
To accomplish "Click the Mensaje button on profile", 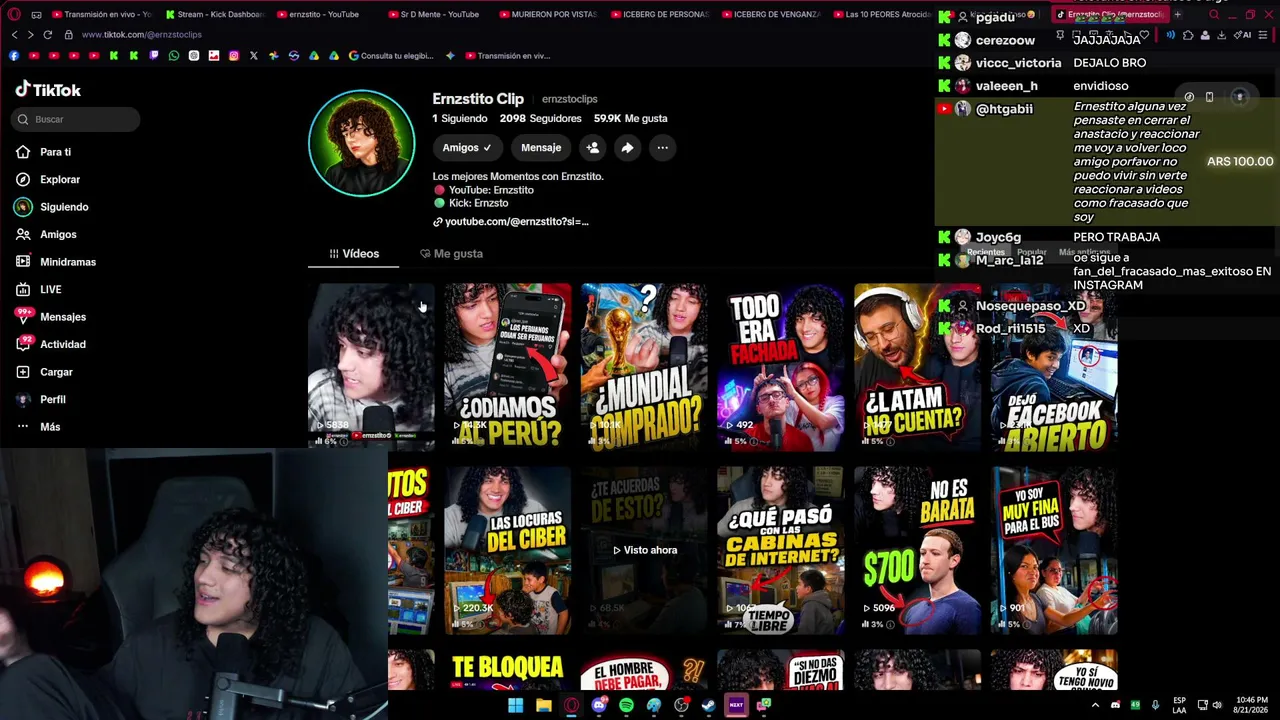I will pos(541,148).
